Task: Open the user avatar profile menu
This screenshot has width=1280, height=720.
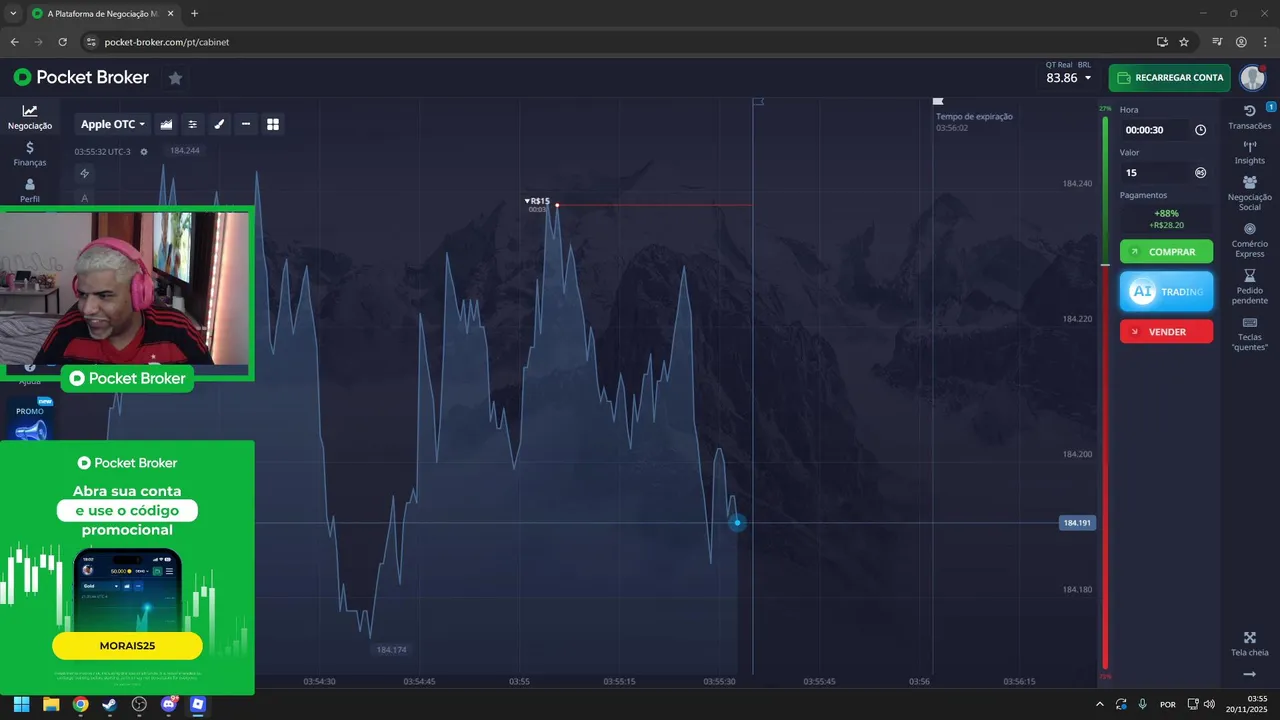Action: click(x=1253, y=77)
